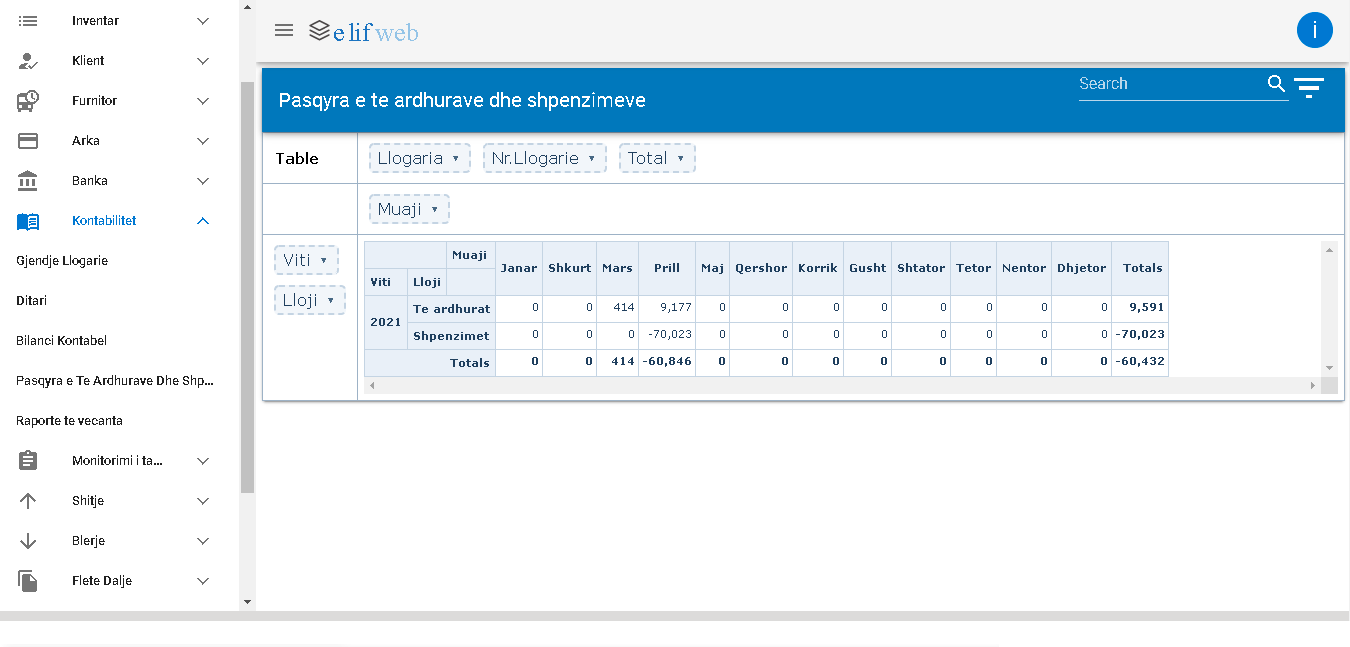Expand the Arka menu chevron

203,141
